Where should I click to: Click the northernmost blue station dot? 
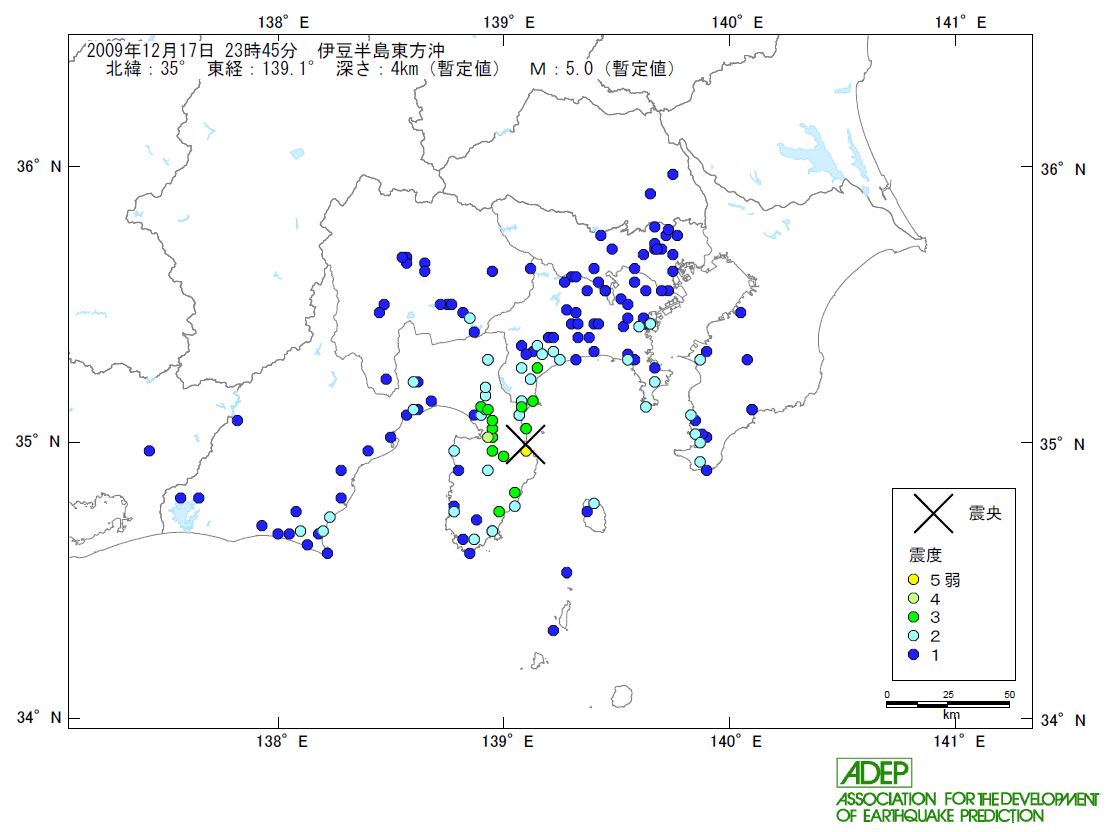(673, 174)
